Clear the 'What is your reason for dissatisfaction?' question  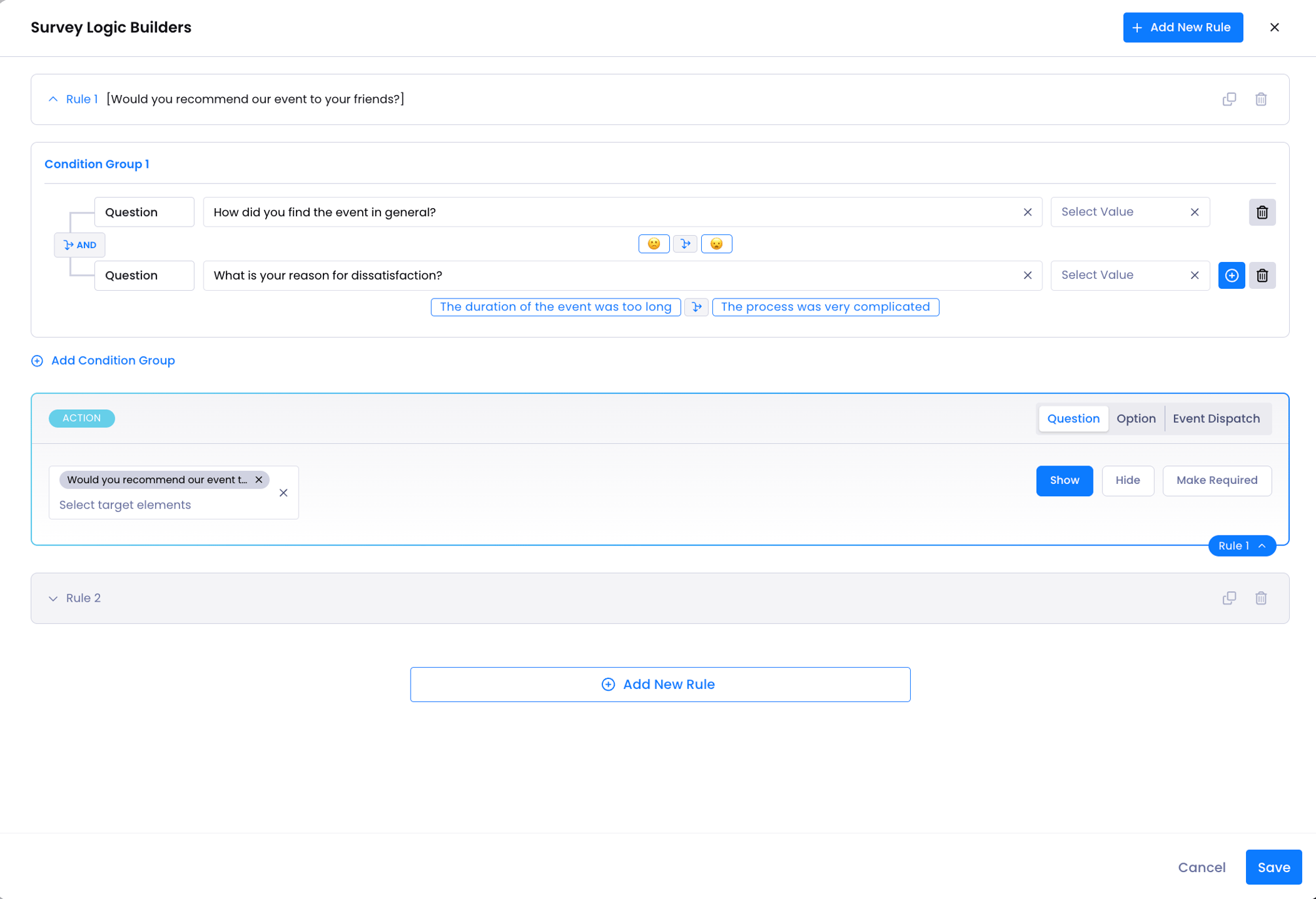1027,276
